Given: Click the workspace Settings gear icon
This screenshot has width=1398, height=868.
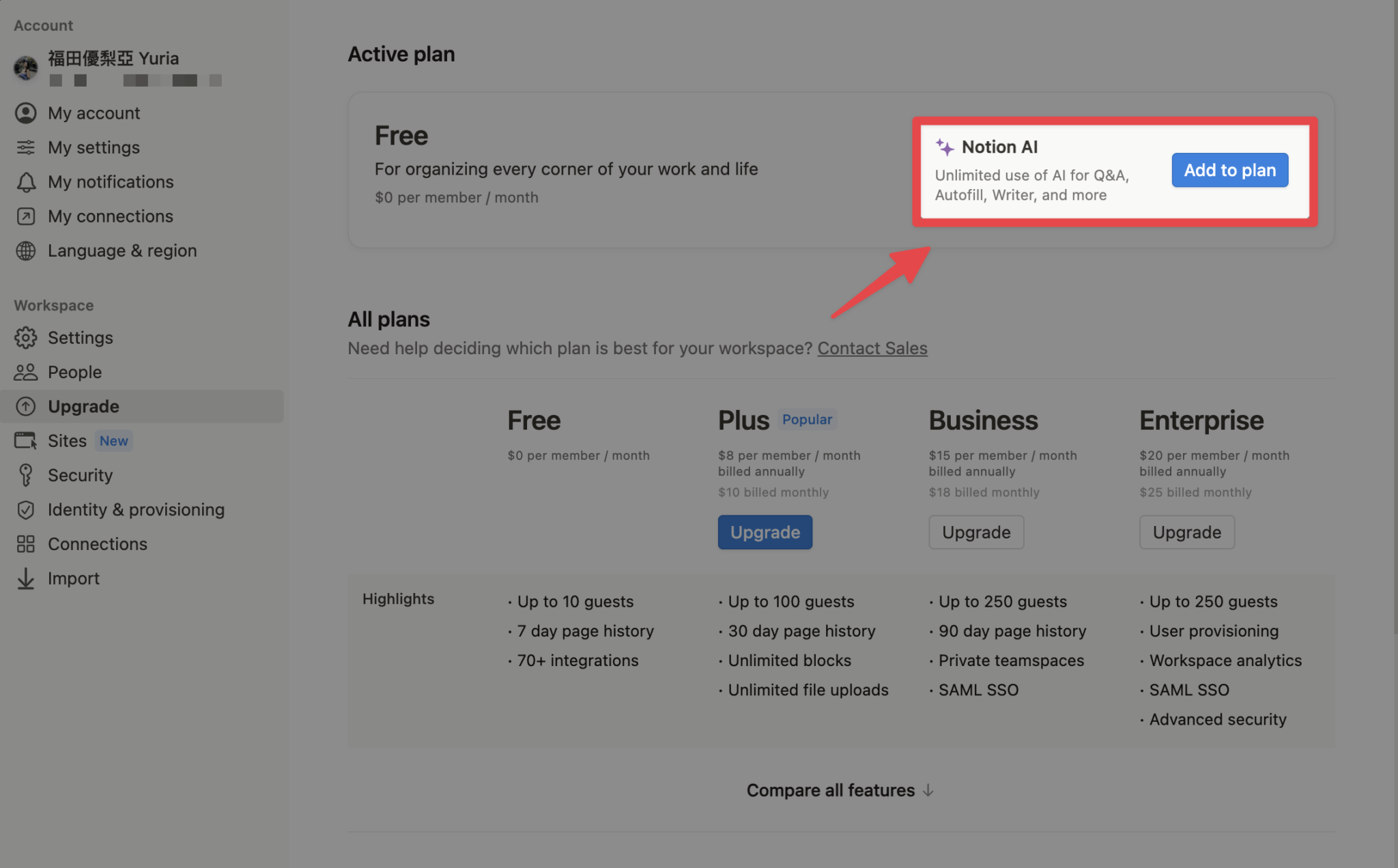Looking at the screenshot, I should point(26,338).
